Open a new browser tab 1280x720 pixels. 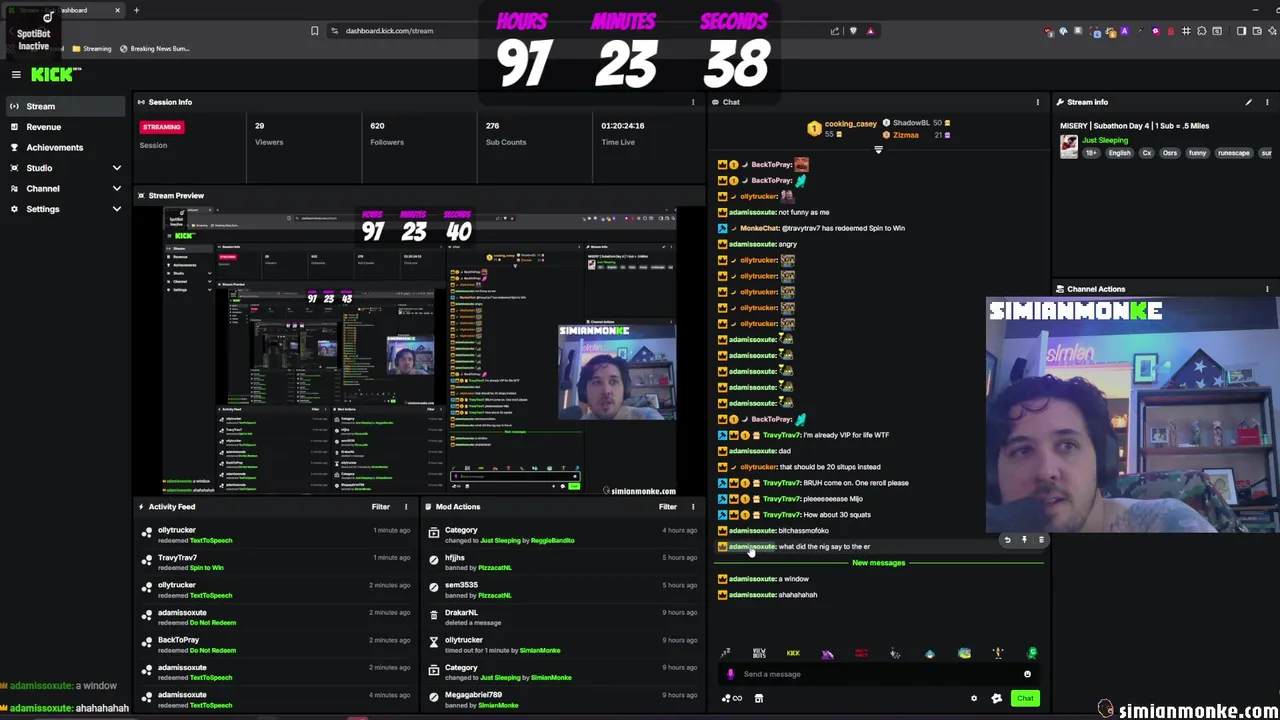click(x=136, y=10)
